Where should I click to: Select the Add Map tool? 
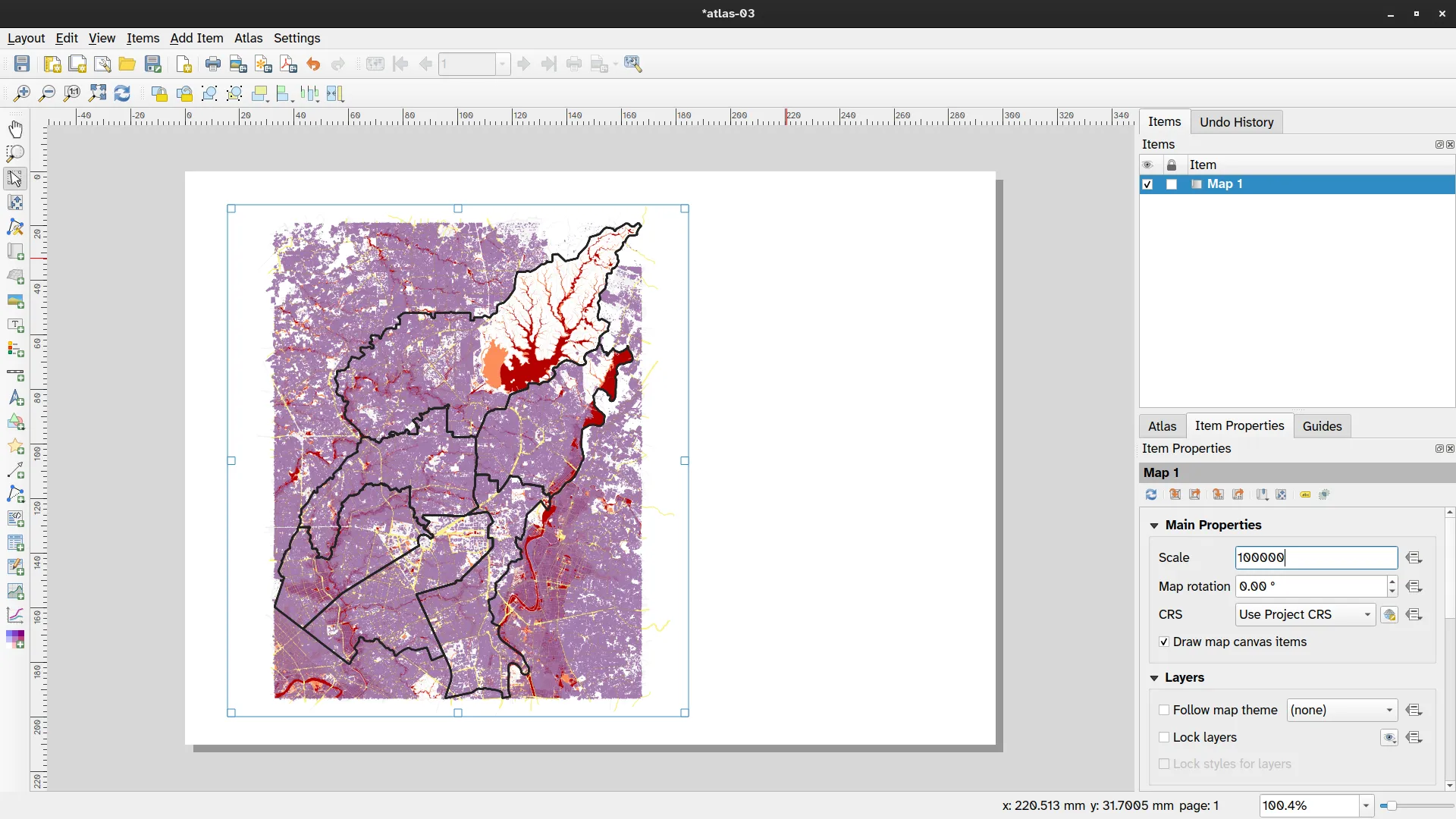[15, 252]
